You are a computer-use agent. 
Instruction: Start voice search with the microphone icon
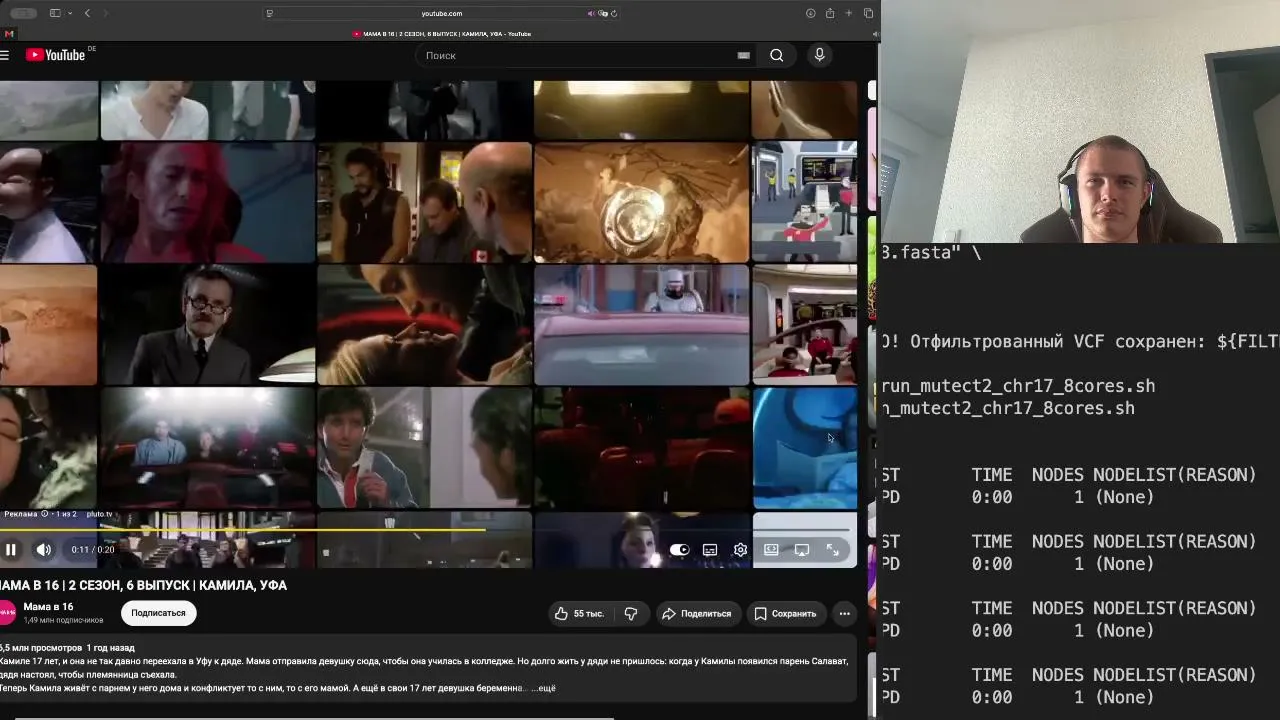point(819,55)
